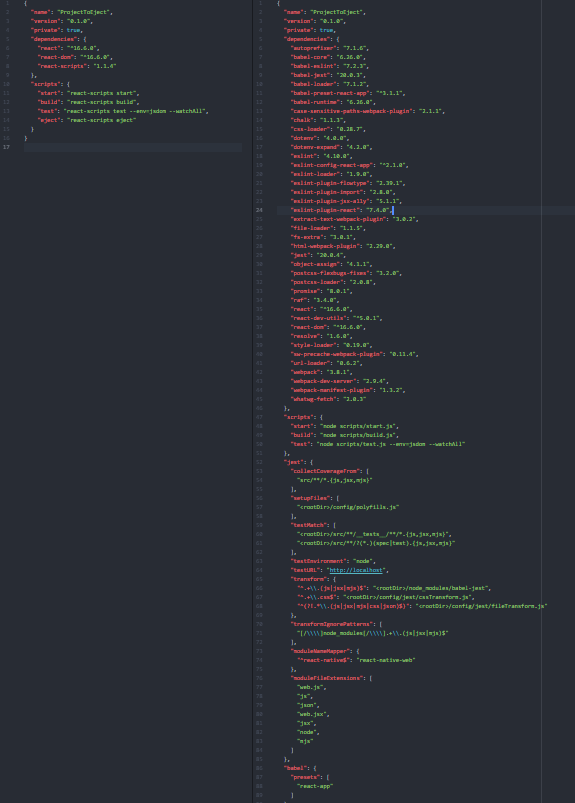Image resolution: width=575 pixels, height=803 pixels.
Task: Click the "html-webpack-plugin" key
Action: (x=325, y=246)
